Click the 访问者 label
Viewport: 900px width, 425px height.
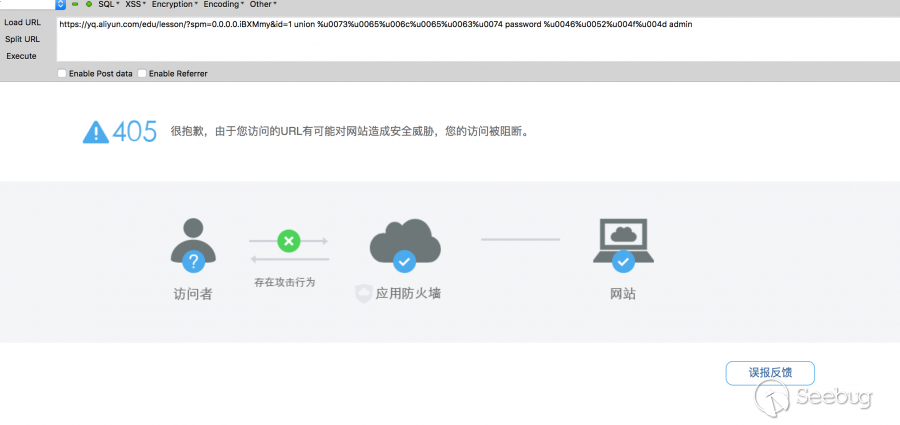point(193,295)
